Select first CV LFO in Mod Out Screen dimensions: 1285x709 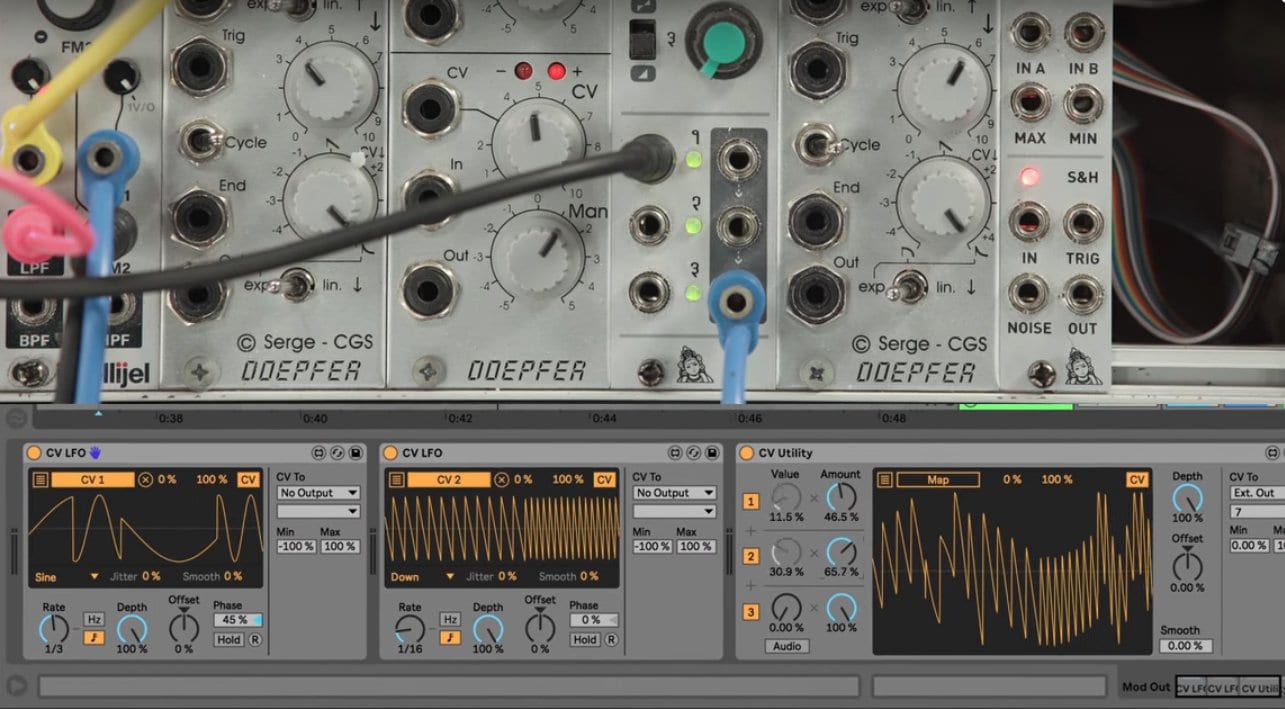coord(1190,688)
